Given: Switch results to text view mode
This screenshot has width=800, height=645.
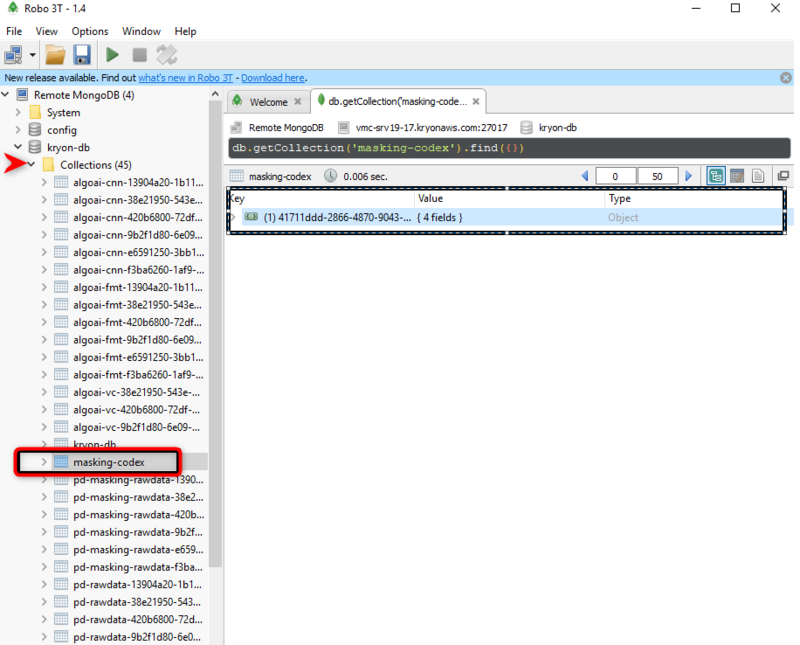Looking at the screenshot, I should click(x=758, y=176).
